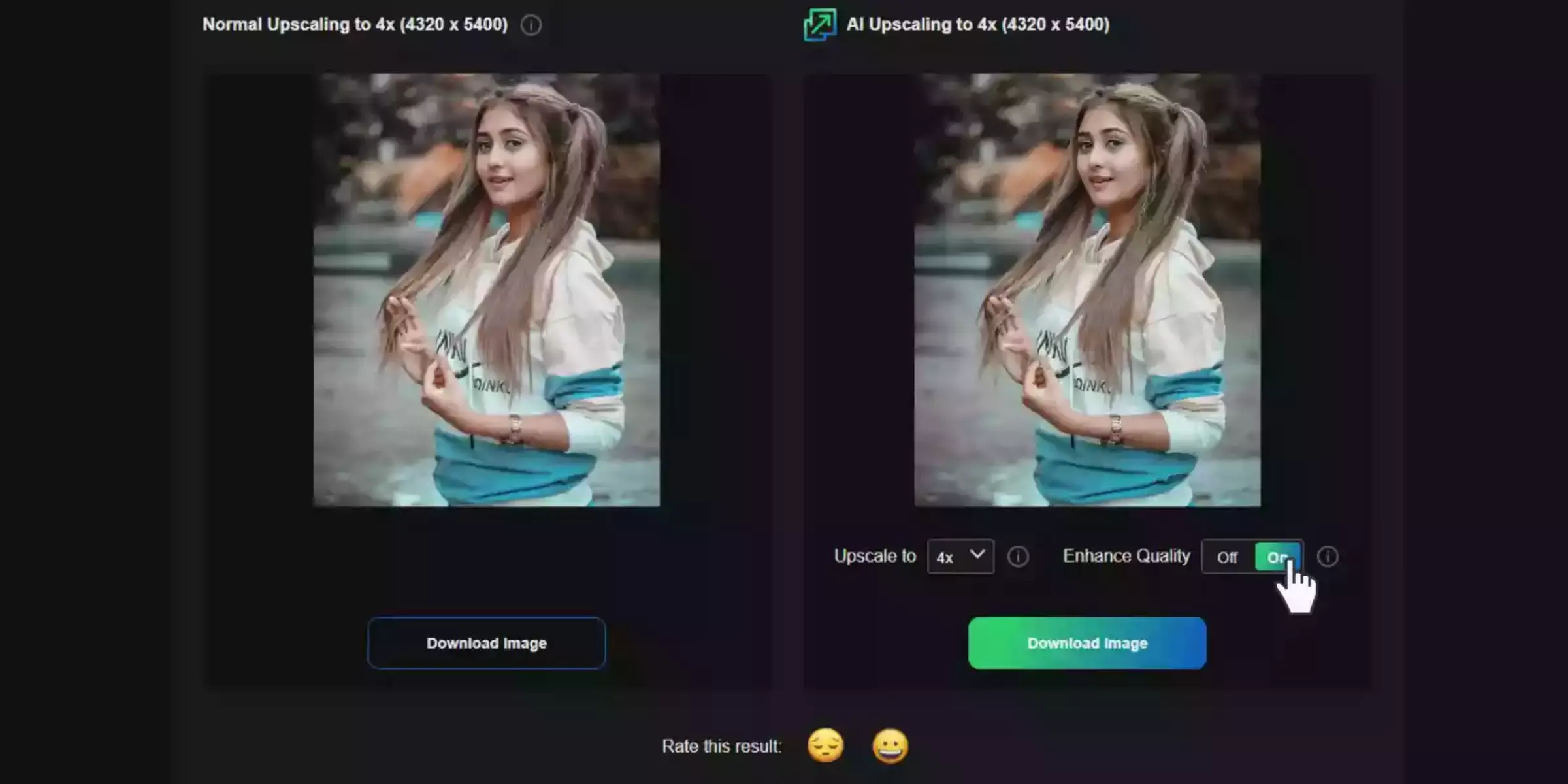Click the Normal Upscaling info icon

(530, 24)
